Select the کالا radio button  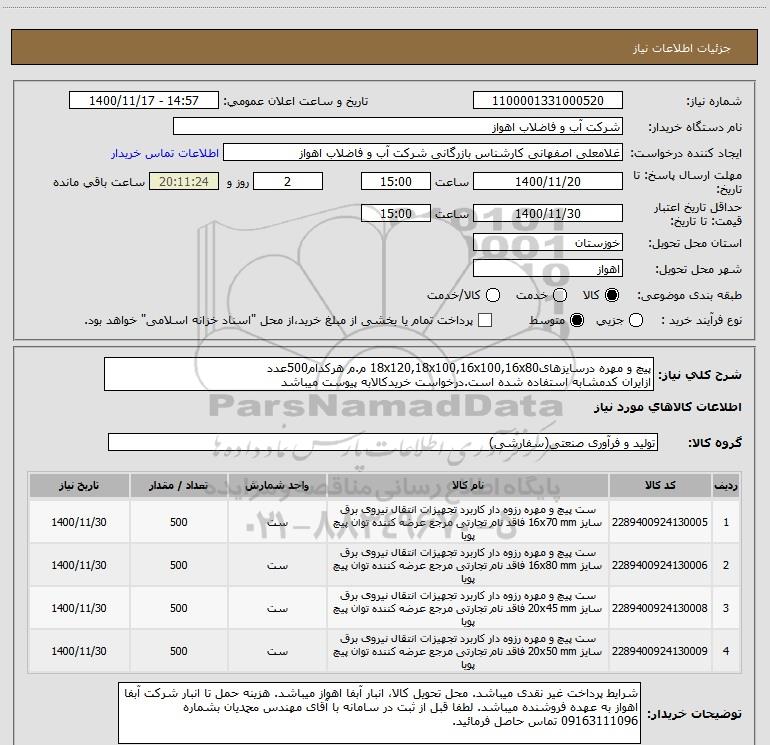click(612, 295)
